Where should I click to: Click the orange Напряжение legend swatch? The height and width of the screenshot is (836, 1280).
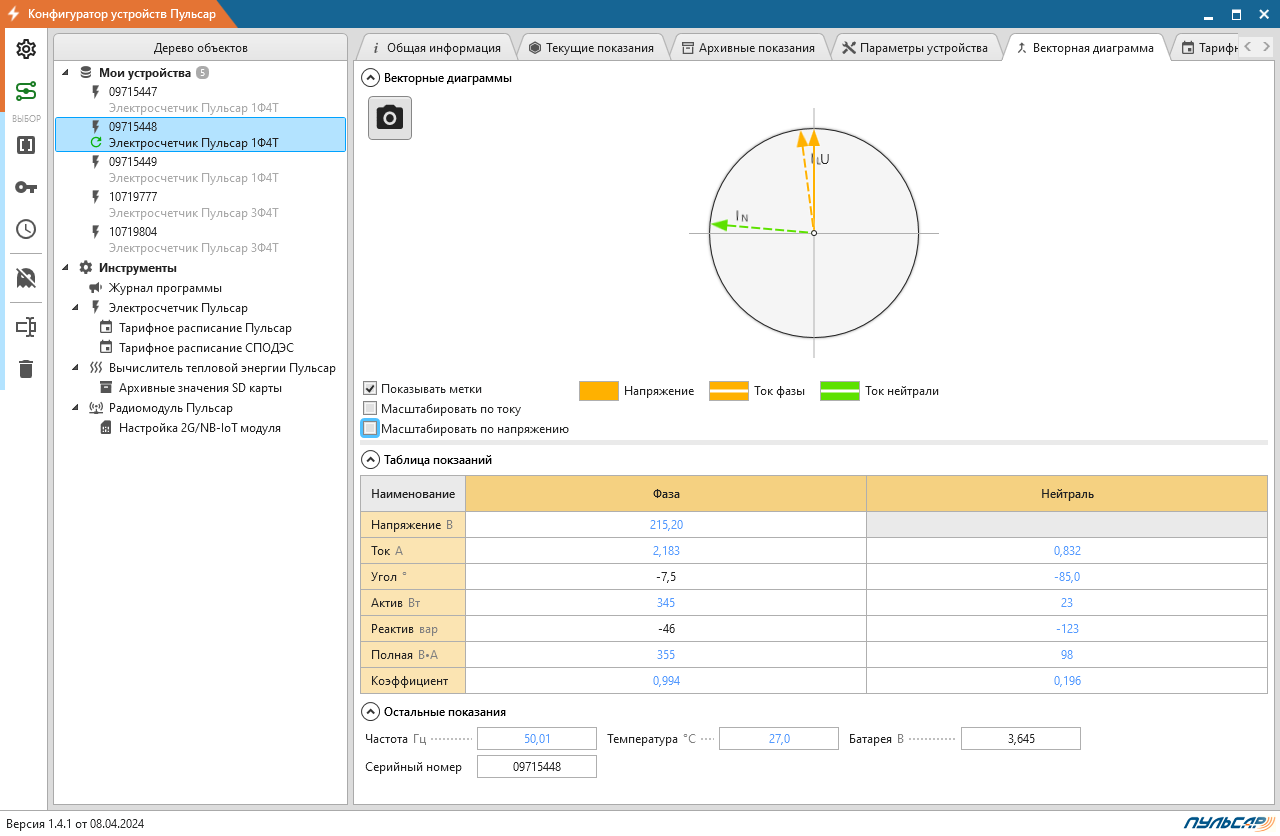tap(599, 391)
